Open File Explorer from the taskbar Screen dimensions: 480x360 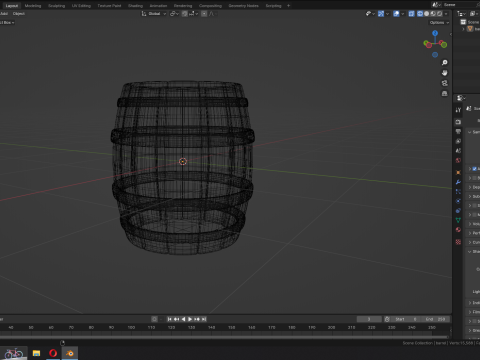(x=36, y=353)
